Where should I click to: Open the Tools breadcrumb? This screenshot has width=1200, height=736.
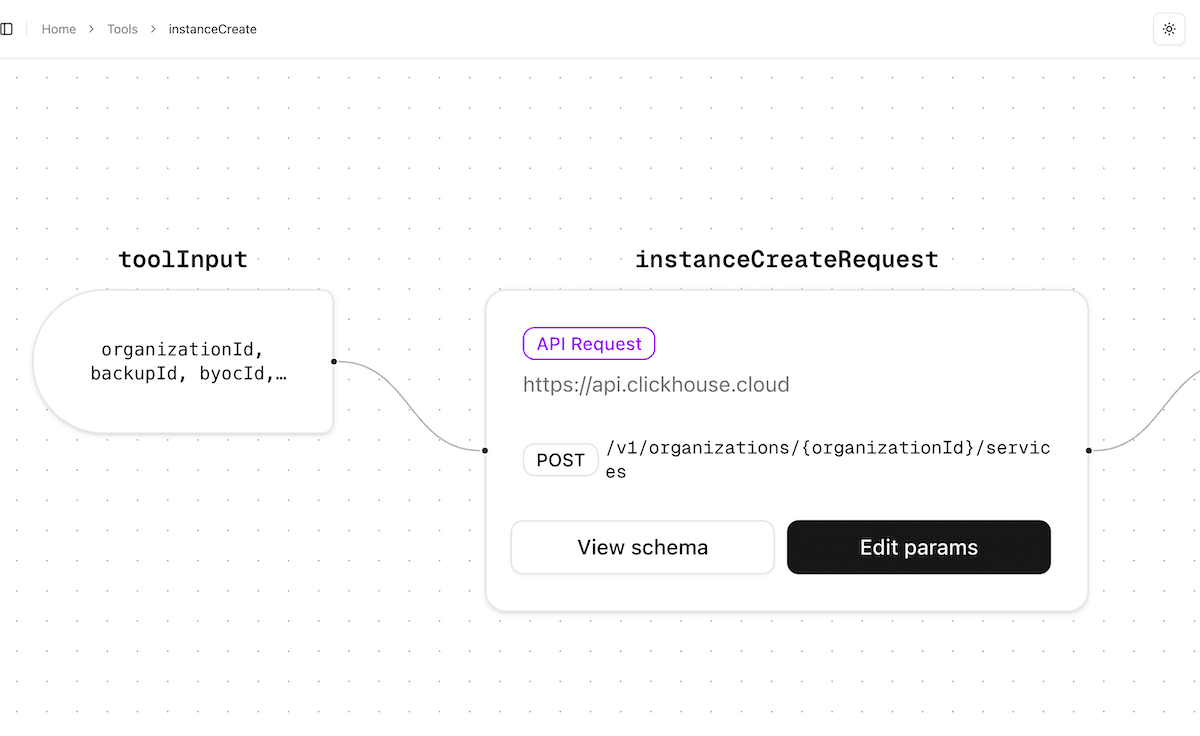click(x=122, y=29)
